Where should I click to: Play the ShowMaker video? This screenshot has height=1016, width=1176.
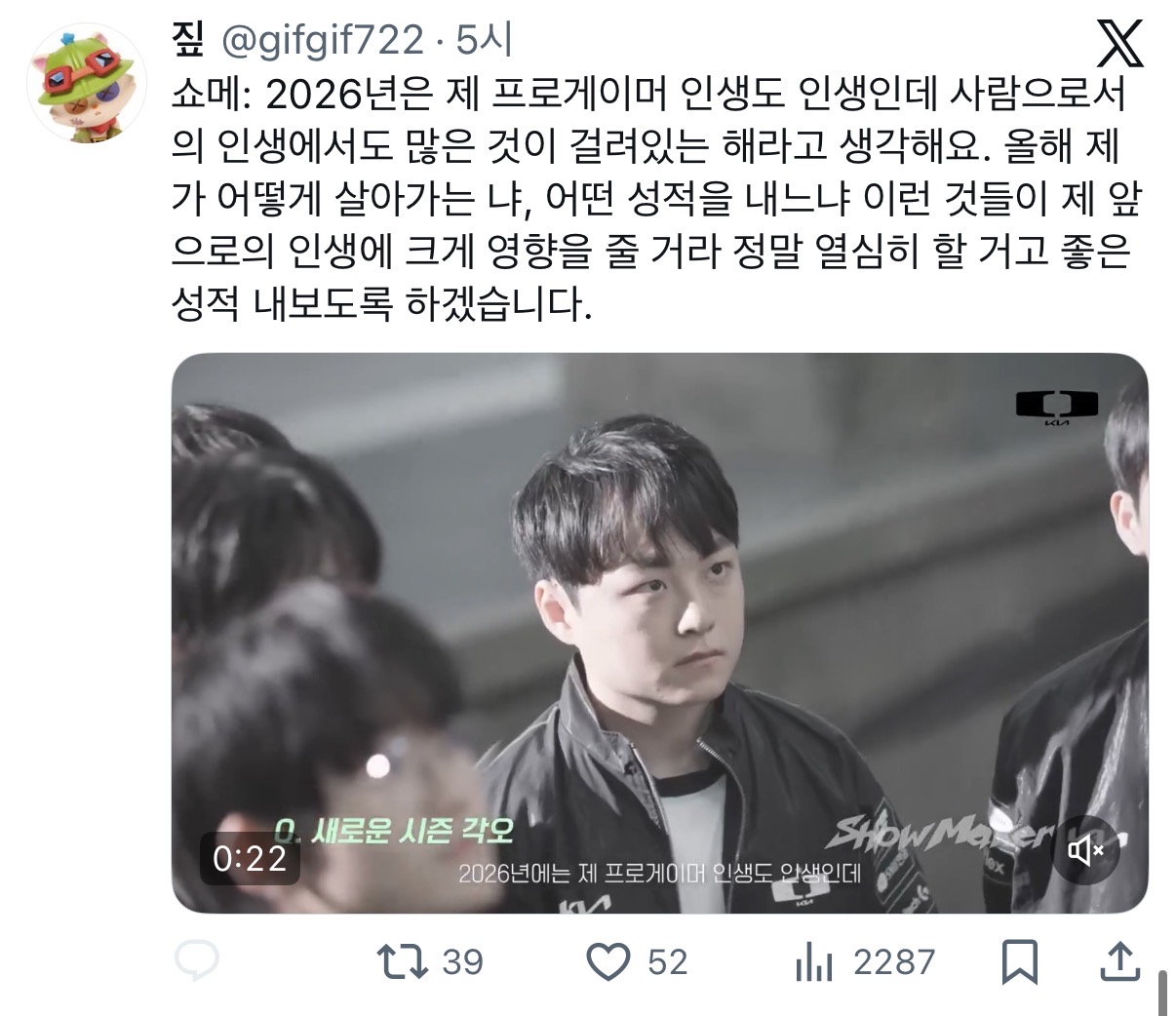tap(660, 633)
